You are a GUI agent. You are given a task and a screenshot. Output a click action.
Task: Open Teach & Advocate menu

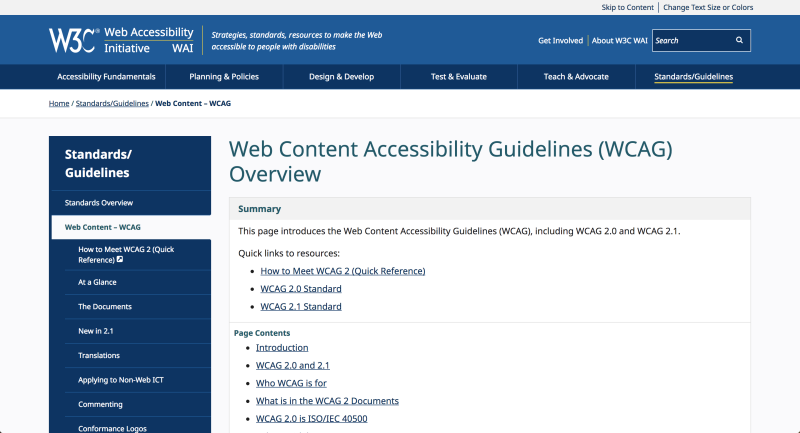(x=576, y=77)
